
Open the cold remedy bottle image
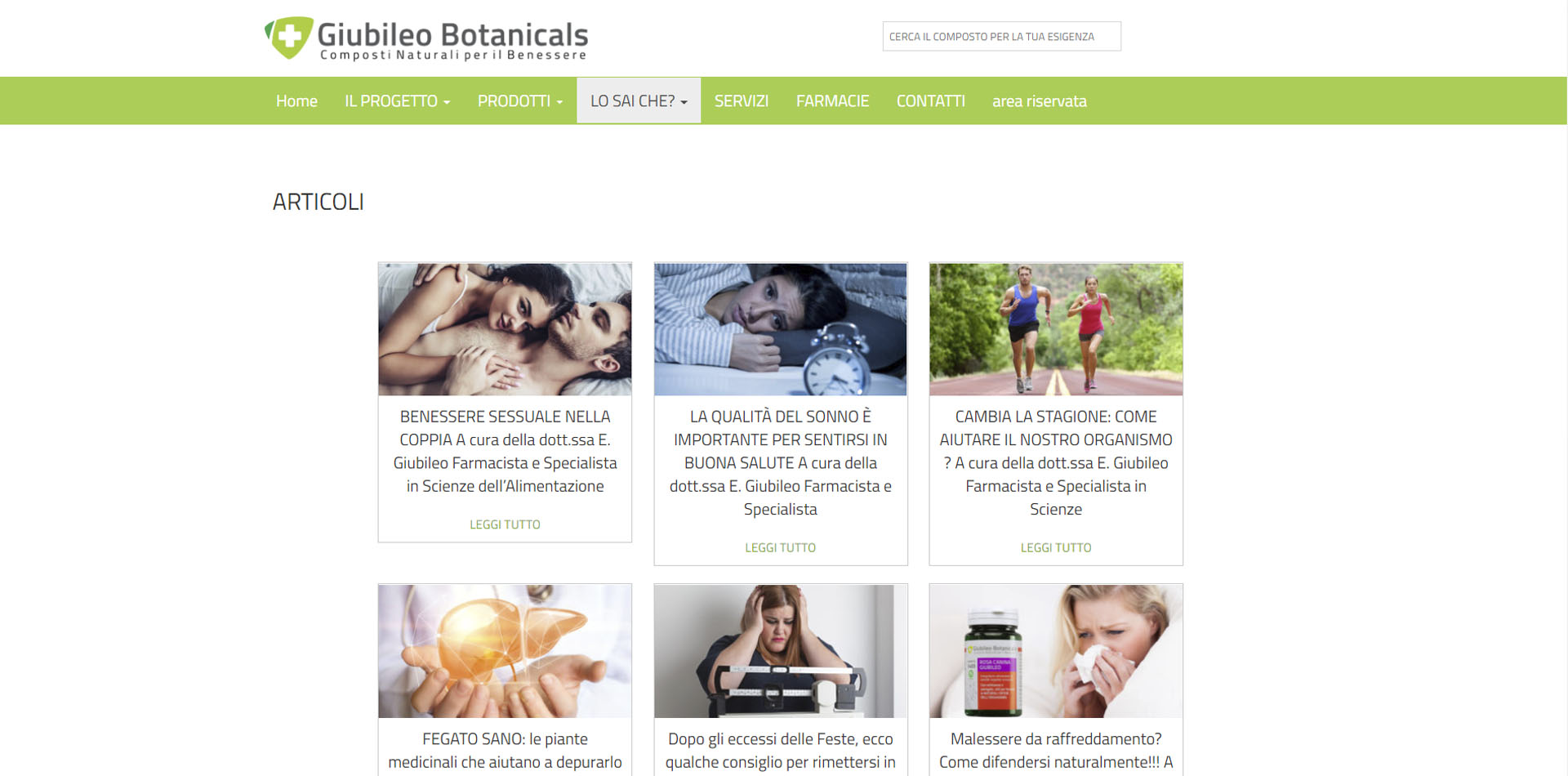pos(1055,651)
